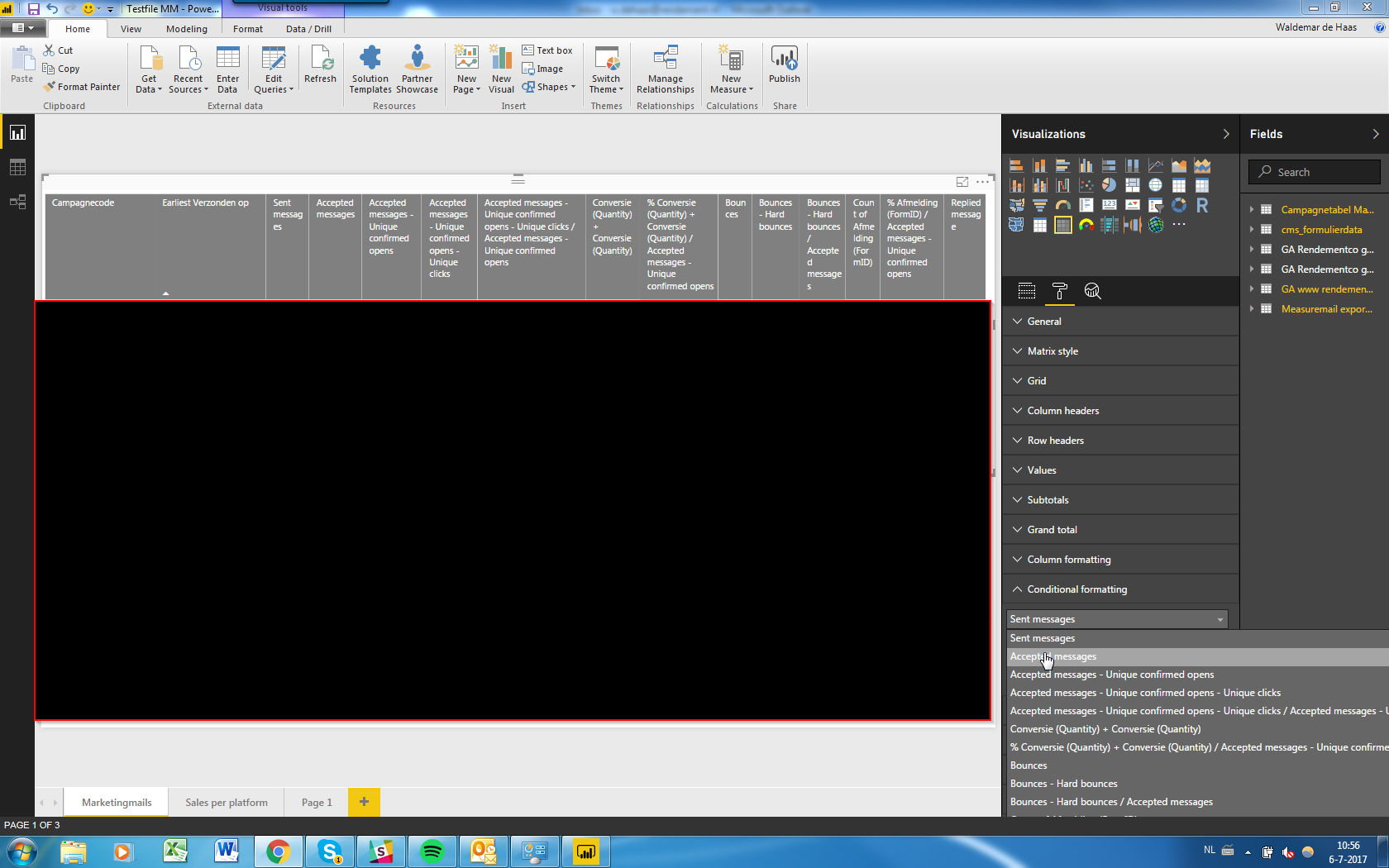Click the Refresh ribbon button
Viewport: 1389px width, 868px height.
[x=320, y=65]
